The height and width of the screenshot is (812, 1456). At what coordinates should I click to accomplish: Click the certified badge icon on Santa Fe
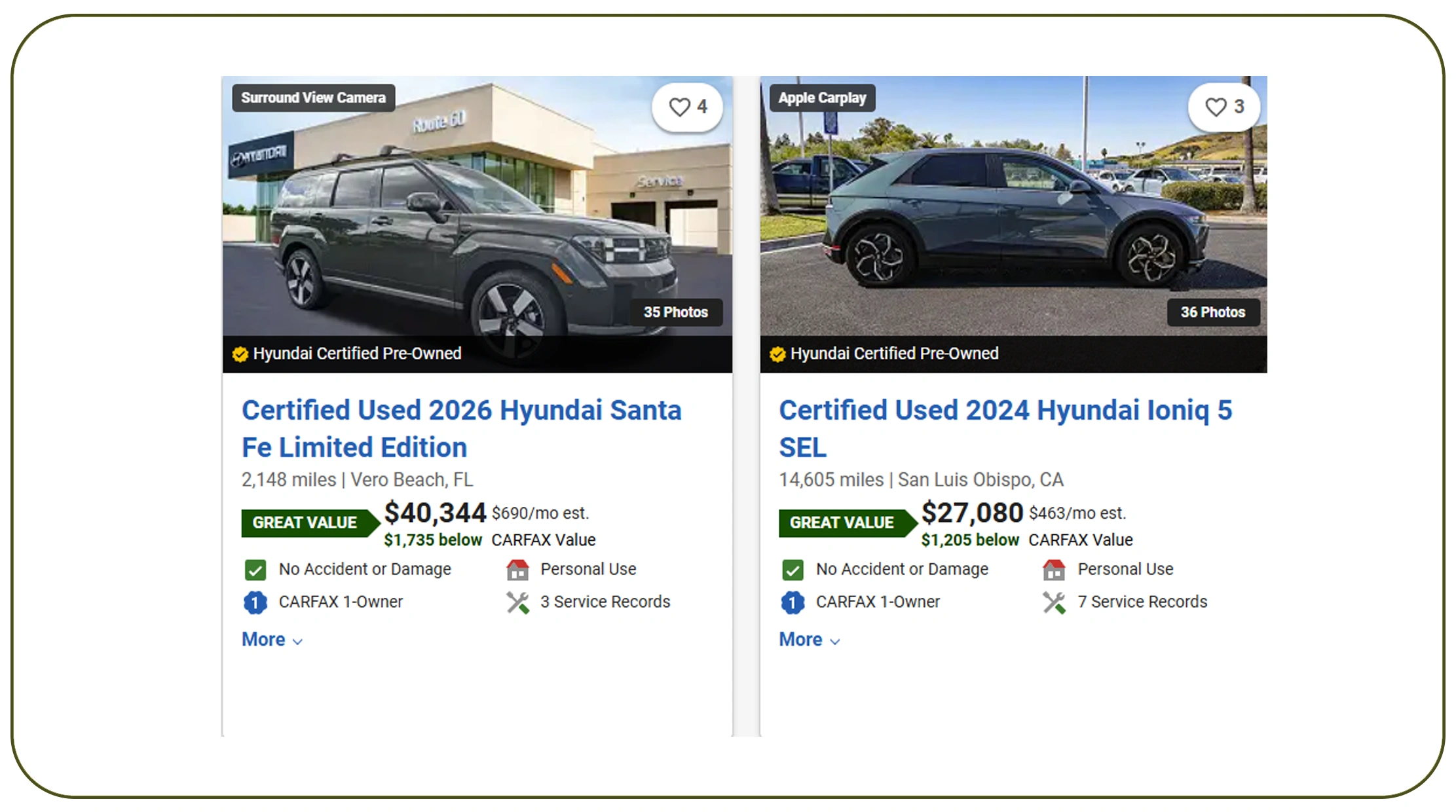point(240,354)
